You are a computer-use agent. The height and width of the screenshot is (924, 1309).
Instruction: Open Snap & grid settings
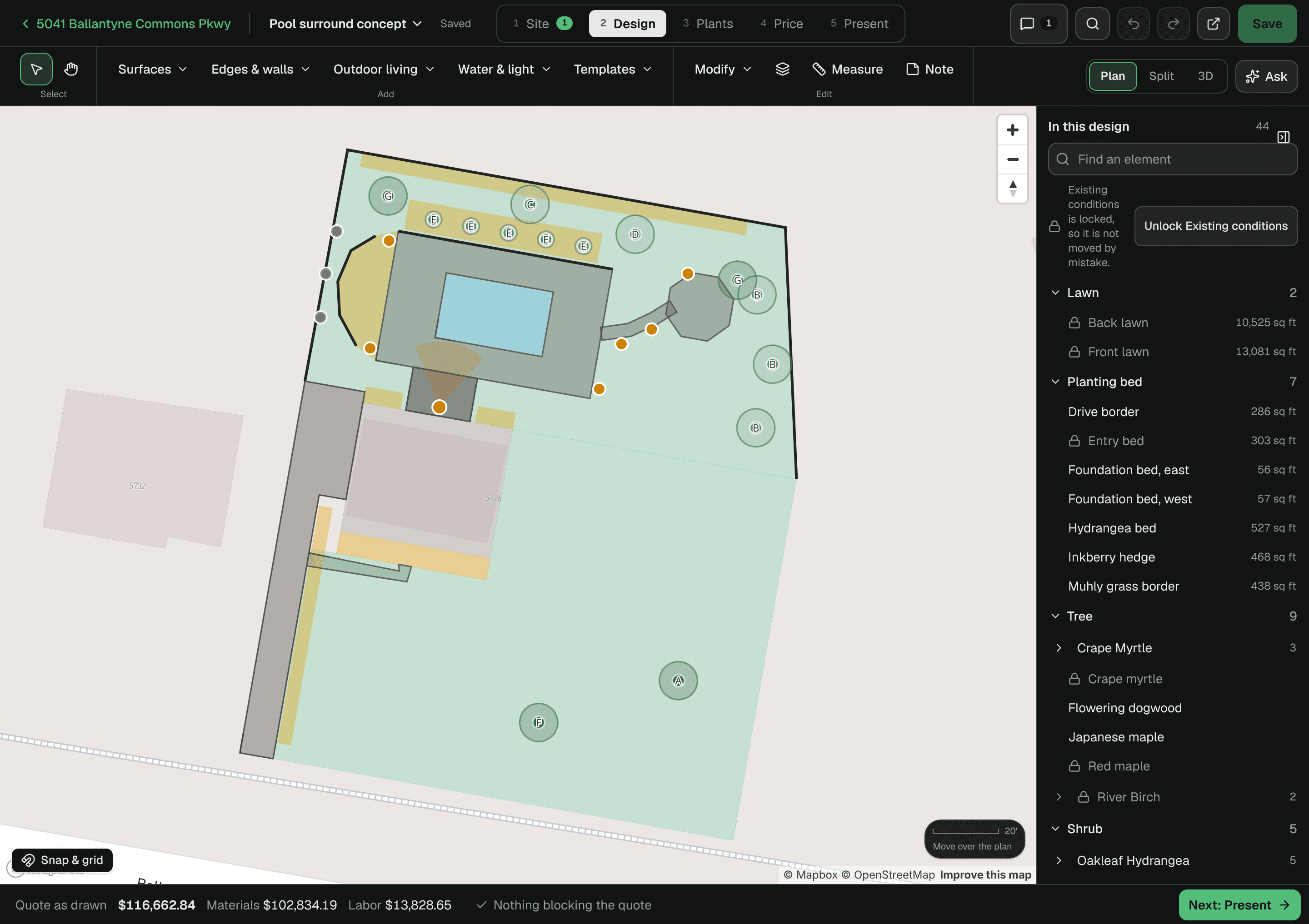[x=62, y=860]
